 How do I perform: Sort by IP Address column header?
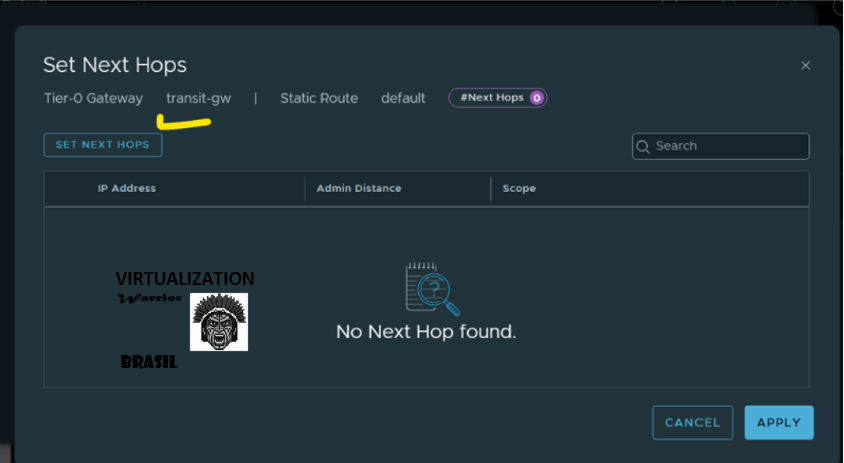click(126, 188)
